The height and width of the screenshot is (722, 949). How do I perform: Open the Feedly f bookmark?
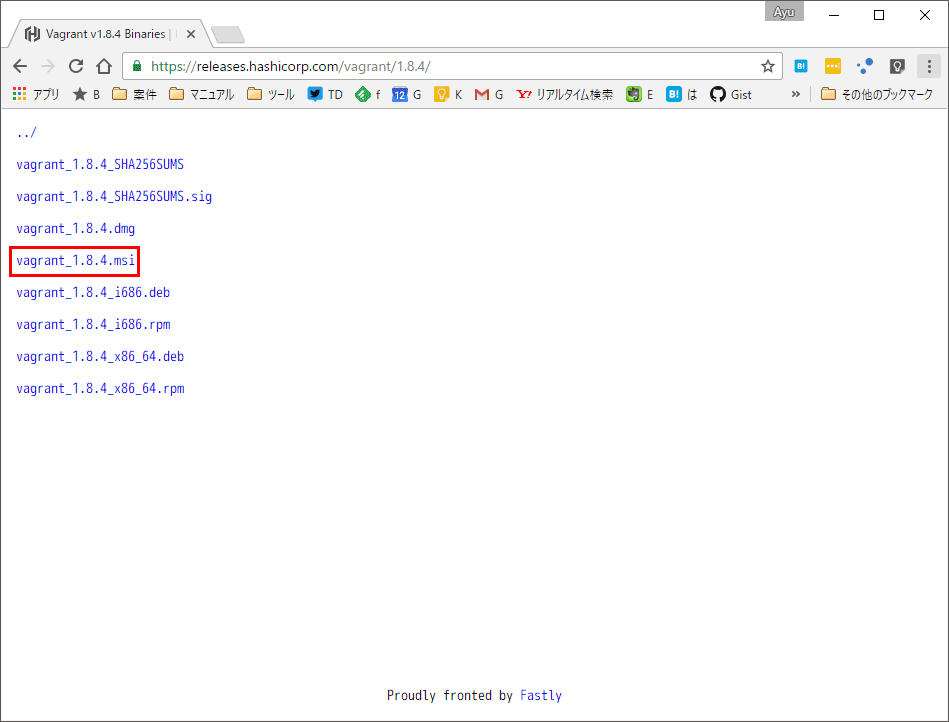tap(368, 94)
